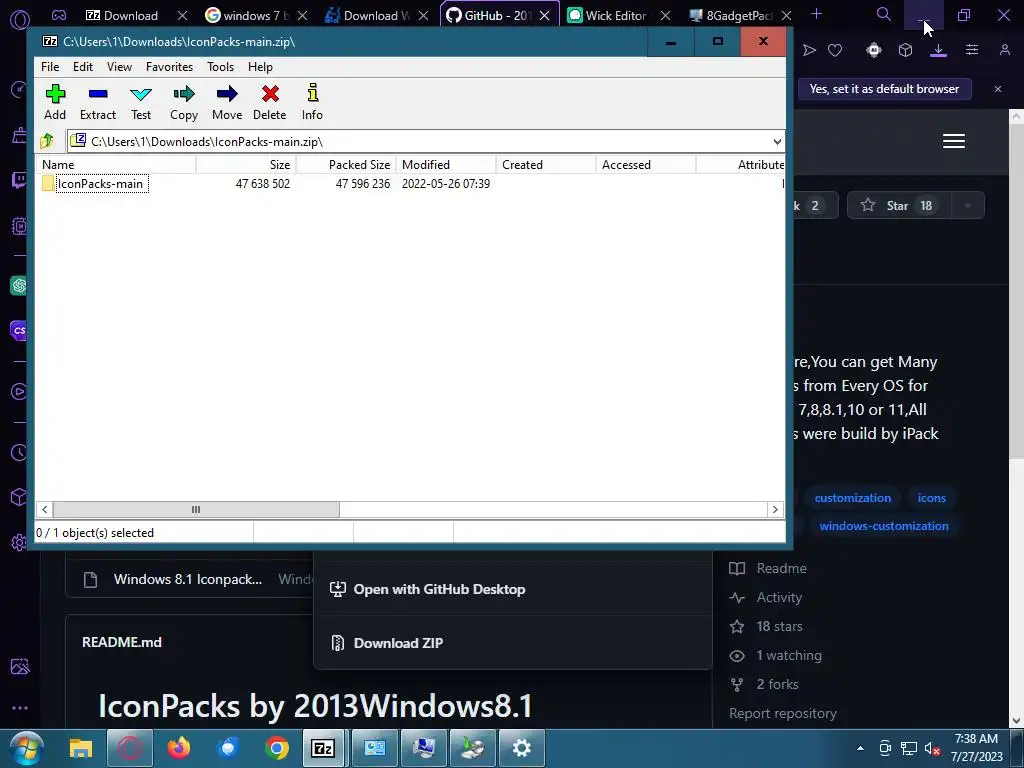Open History clock icon in Opera sidebar
The height and width of the screenshot is (768, 1024).
click(20, 452)
